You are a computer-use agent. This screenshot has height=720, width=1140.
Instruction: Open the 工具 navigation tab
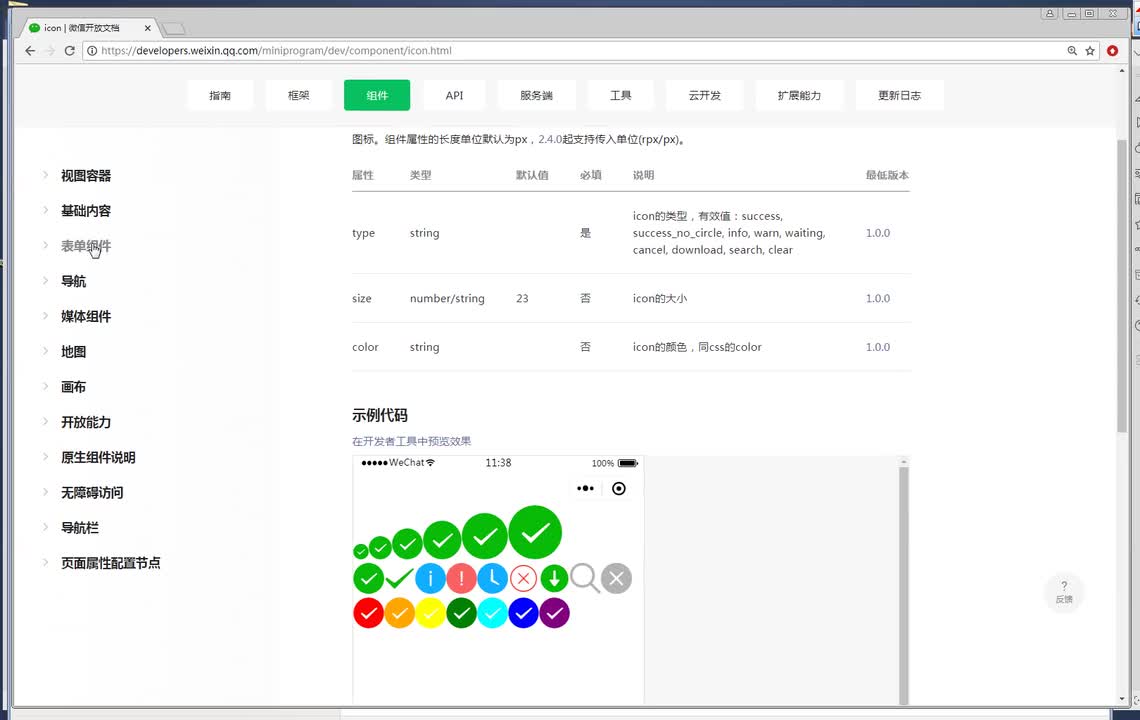tap(621, 95)
